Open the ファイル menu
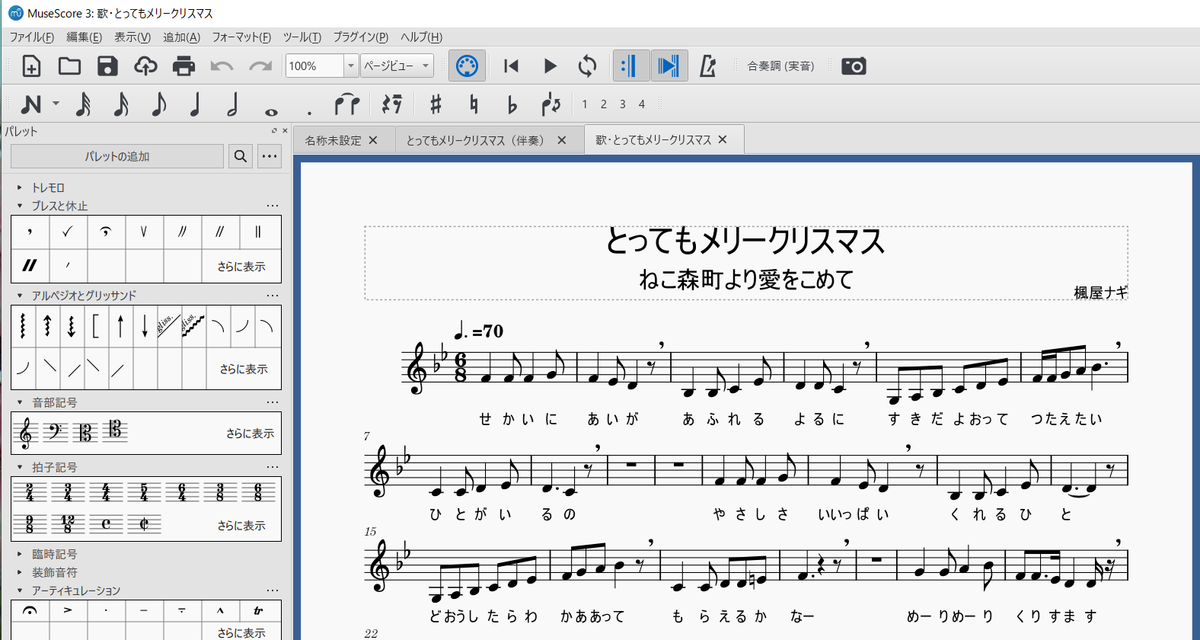Viewport: 1200px width, 640px height. (31, 37)
